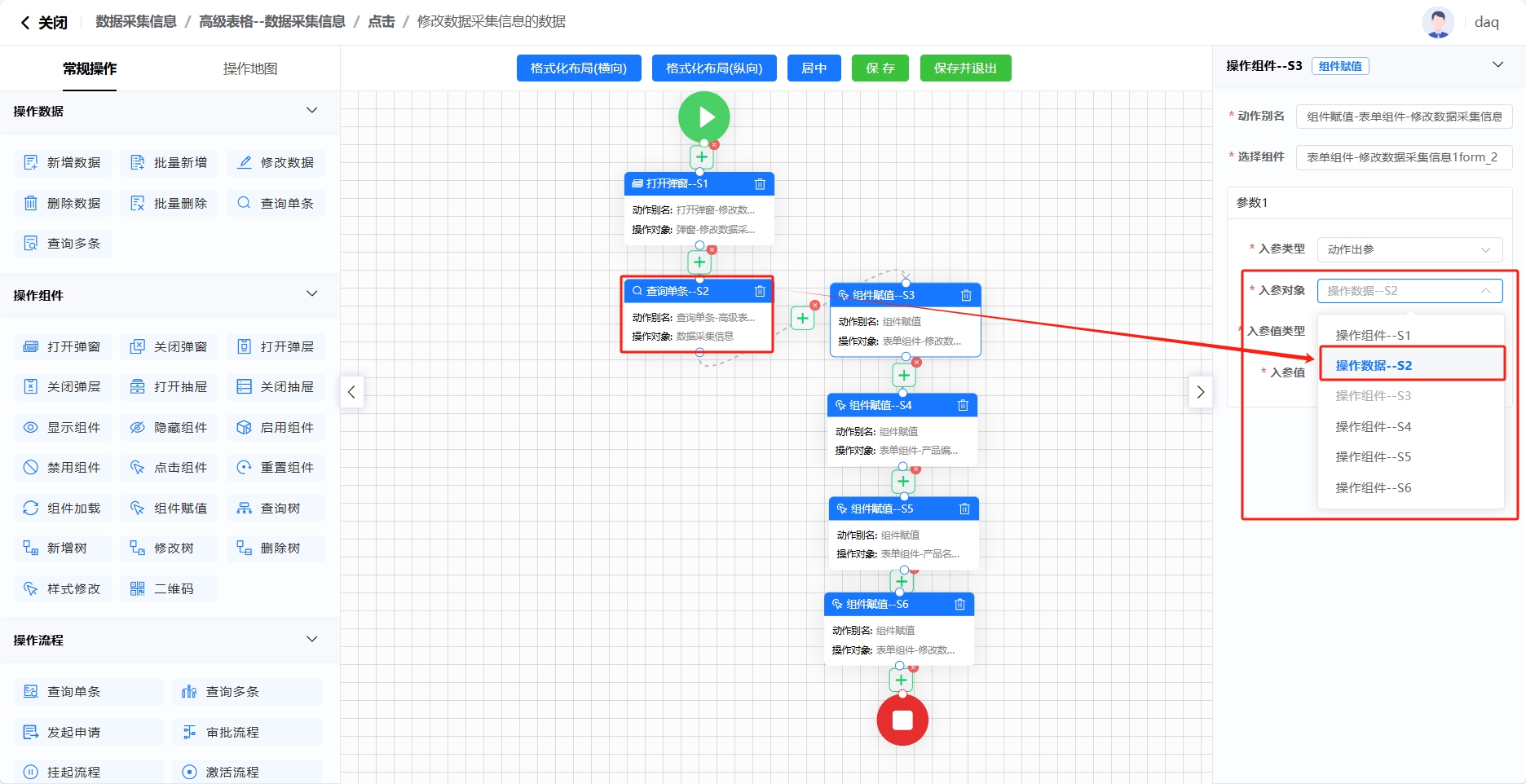The width and height of the screenshot is (1526, 784).
Task: Select the 二维码 component action
Action: (169, 588)
